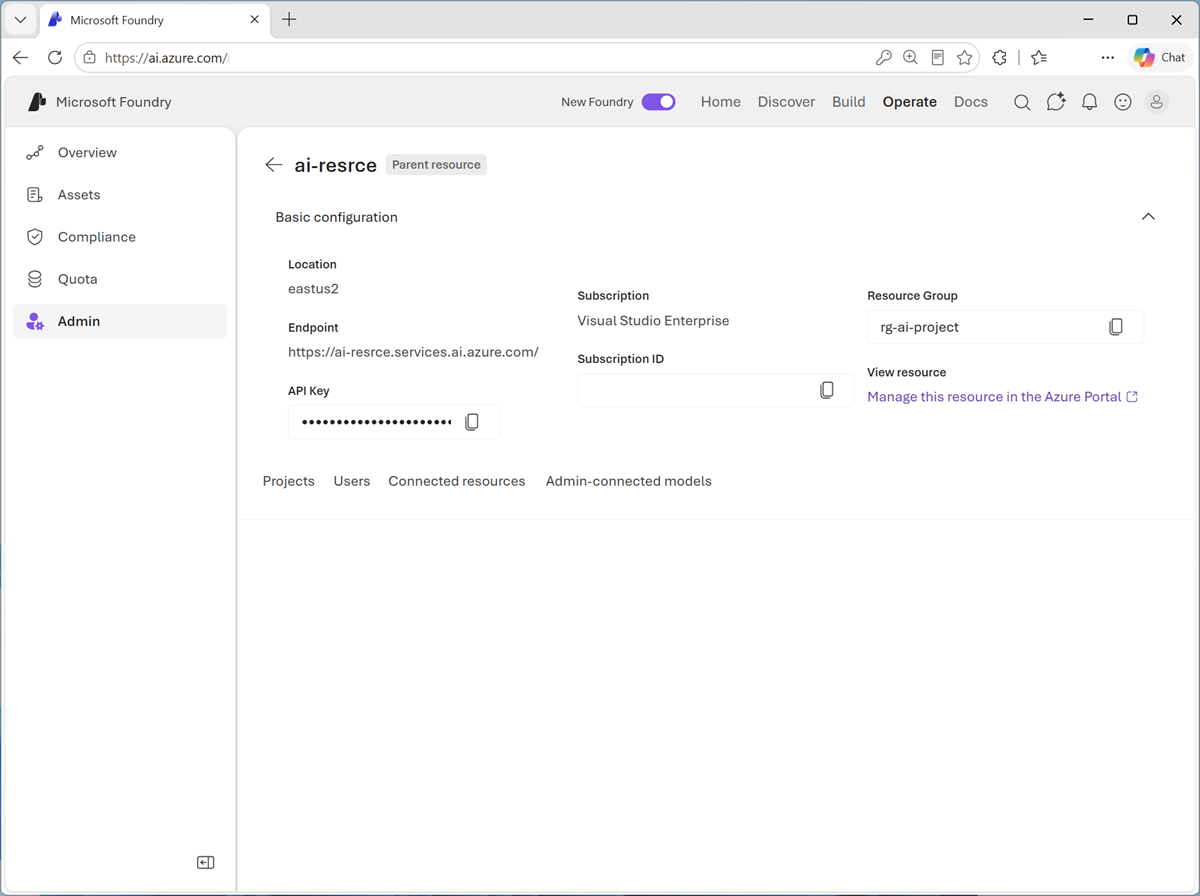The height and width of the screenshot is (896, 1200).
Task: Switch to the Admin-connected models tab
Action: click(629, 481)
